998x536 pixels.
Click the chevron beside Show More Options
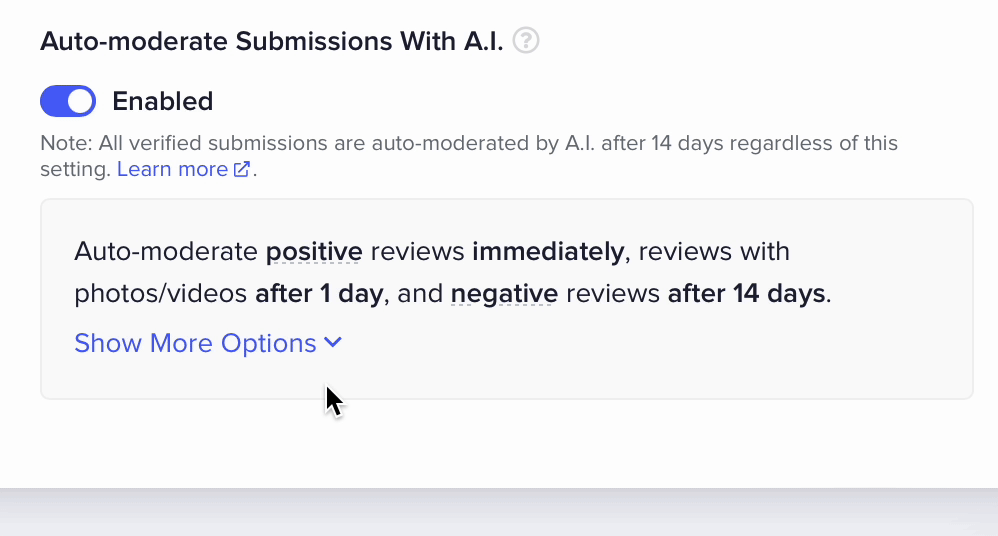coord(333,343)
